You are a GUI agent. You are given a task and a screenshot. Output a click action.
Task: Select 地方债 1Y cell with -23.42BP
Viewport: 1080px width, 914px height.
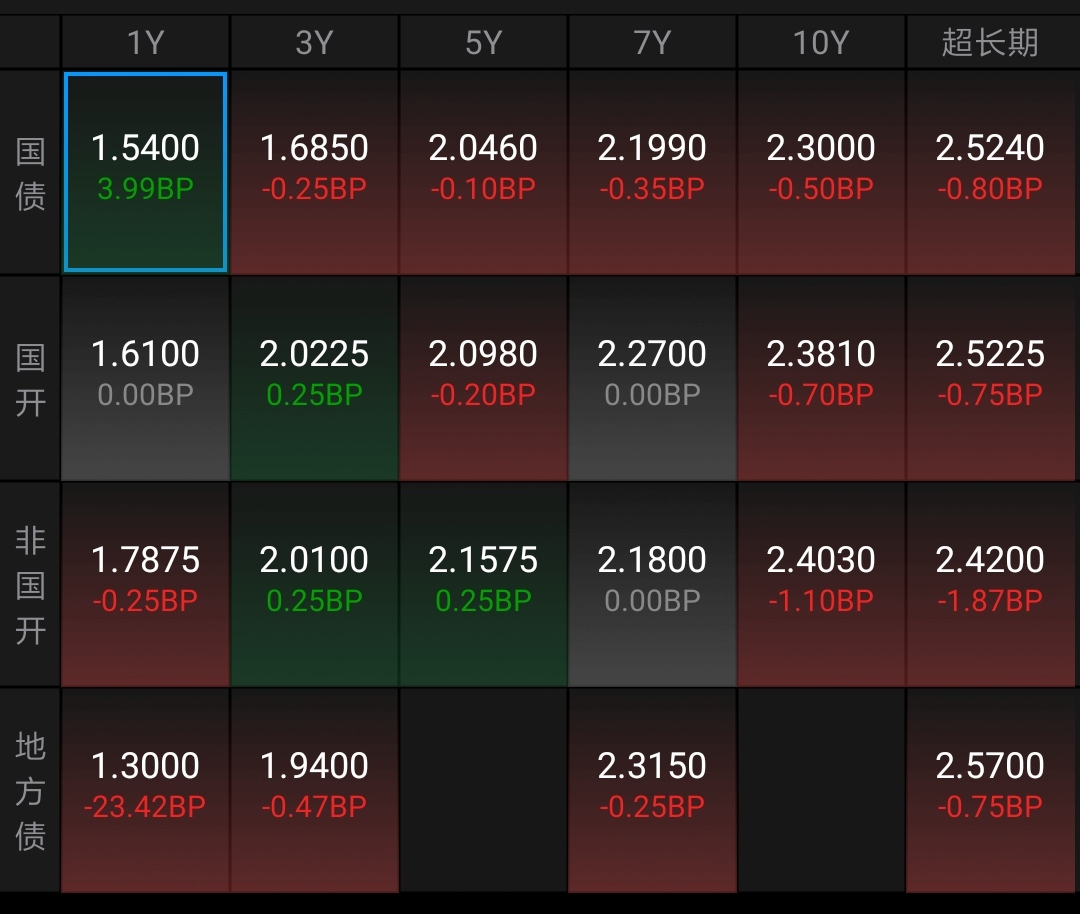tap(145, 790)
